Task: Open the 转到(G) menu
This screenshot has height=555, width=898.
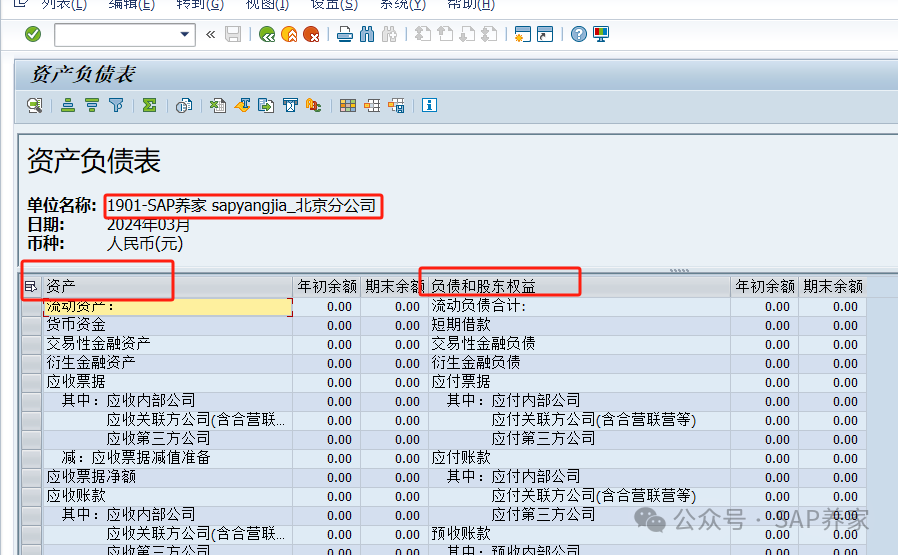Action: tap(200, 5)
